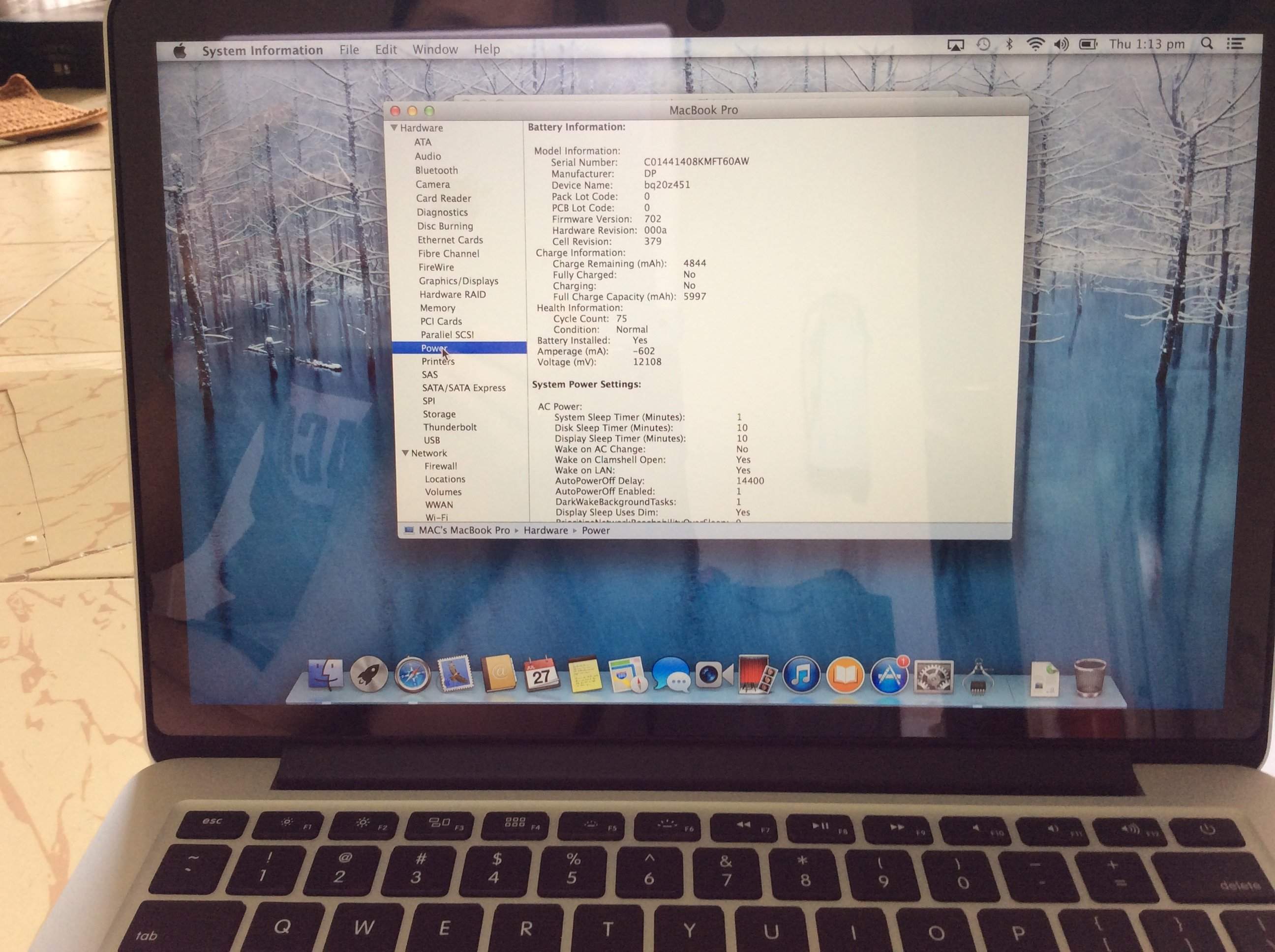Open Contacts book in the Dock
Image resolution: width=1275 pixels, height=952 pixels.
[499, 673]
